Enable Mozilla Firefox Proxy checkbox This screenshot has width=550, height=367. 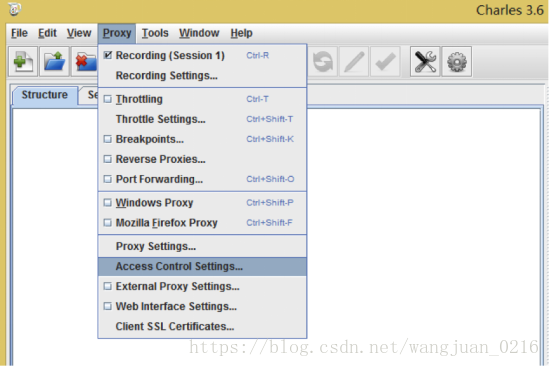[108, 223]
